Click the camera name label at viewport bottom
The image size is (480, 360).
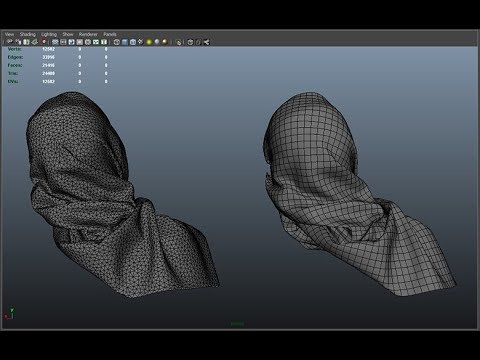[237, 324]
